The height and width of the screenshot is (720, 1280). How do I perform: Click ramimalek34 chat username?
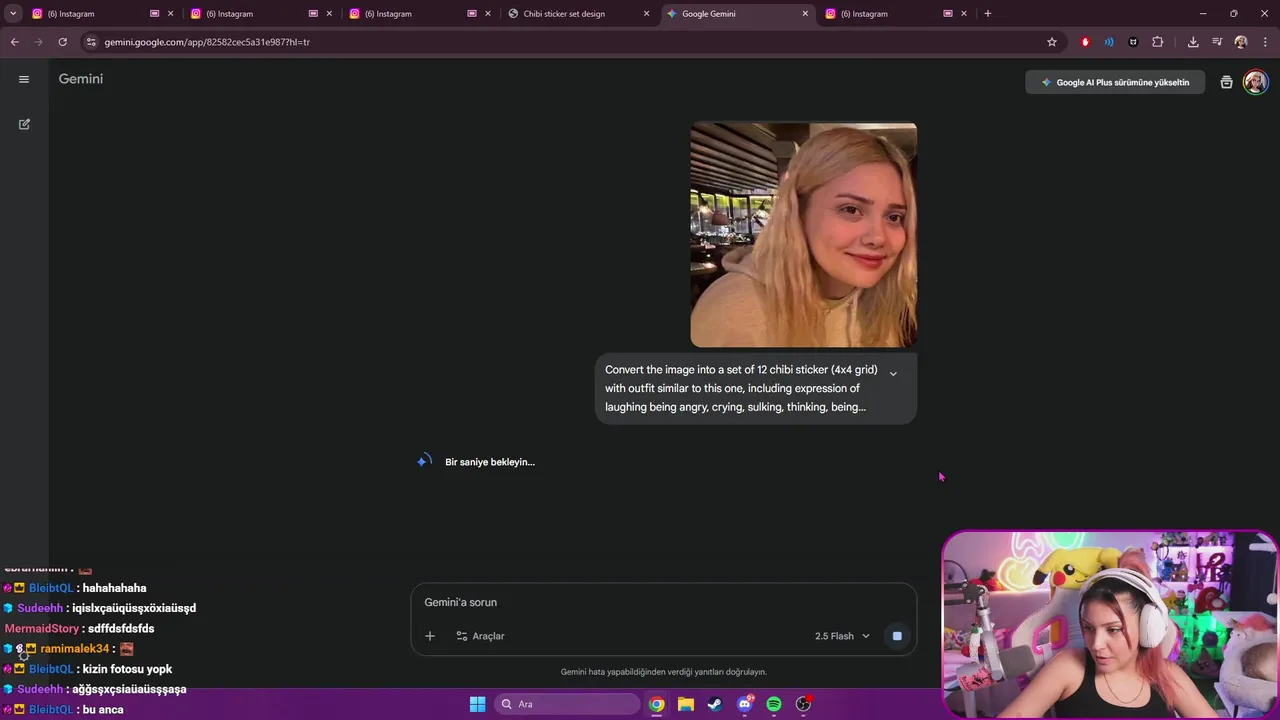(x=74, y=649)
